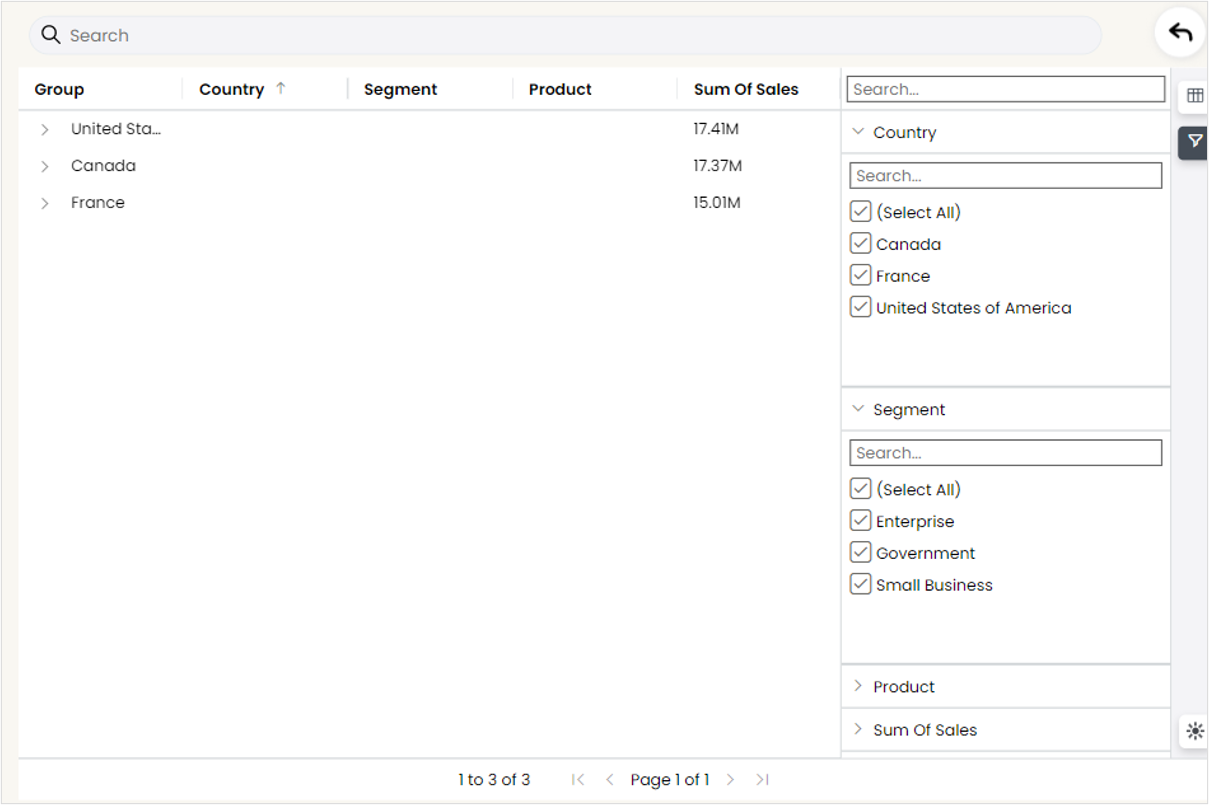
Task: Expand the United States group row
Action: [44, 129]
